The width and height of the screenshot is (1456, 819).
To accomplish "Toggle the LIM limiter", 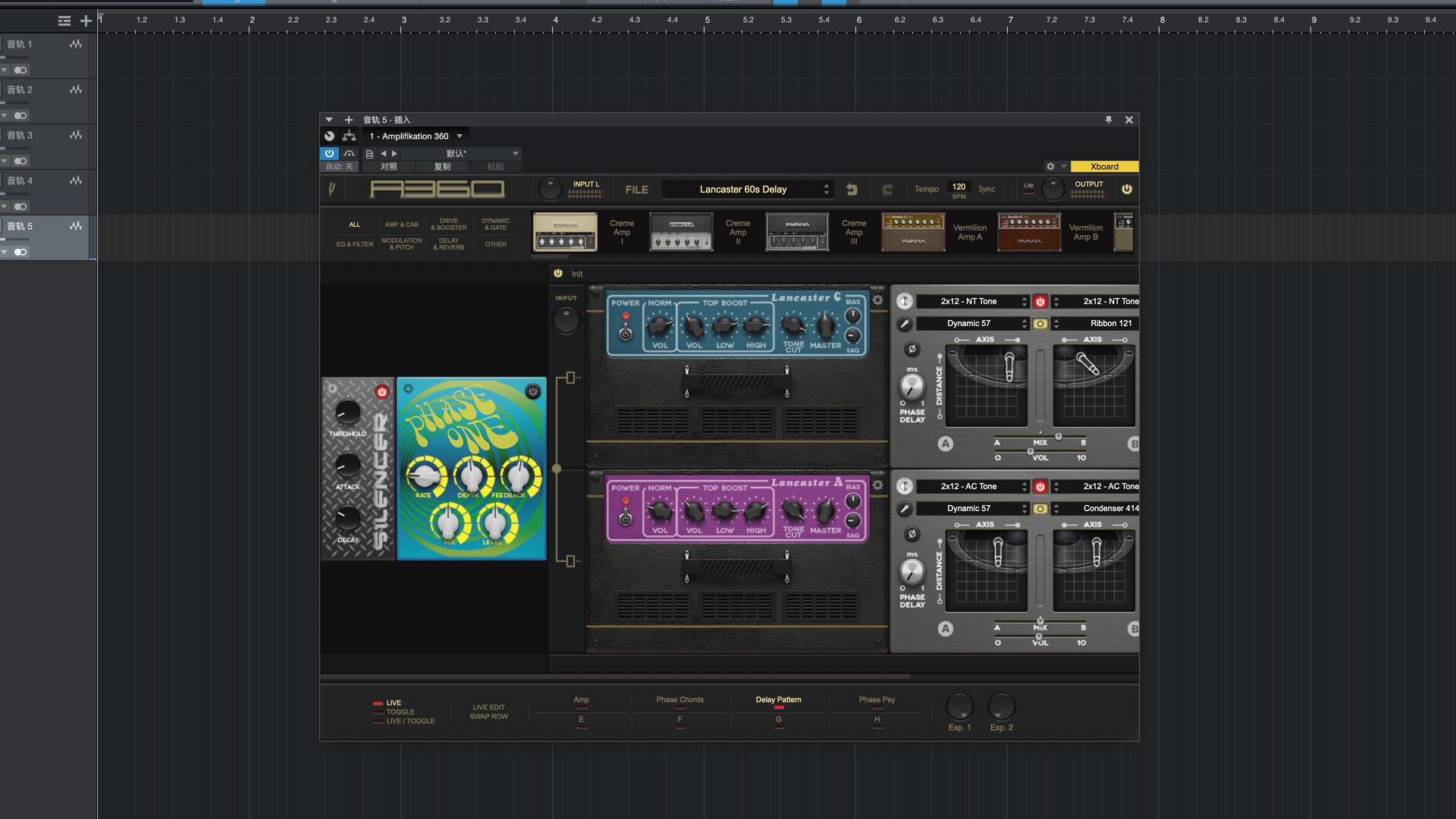I will 1028,188.
